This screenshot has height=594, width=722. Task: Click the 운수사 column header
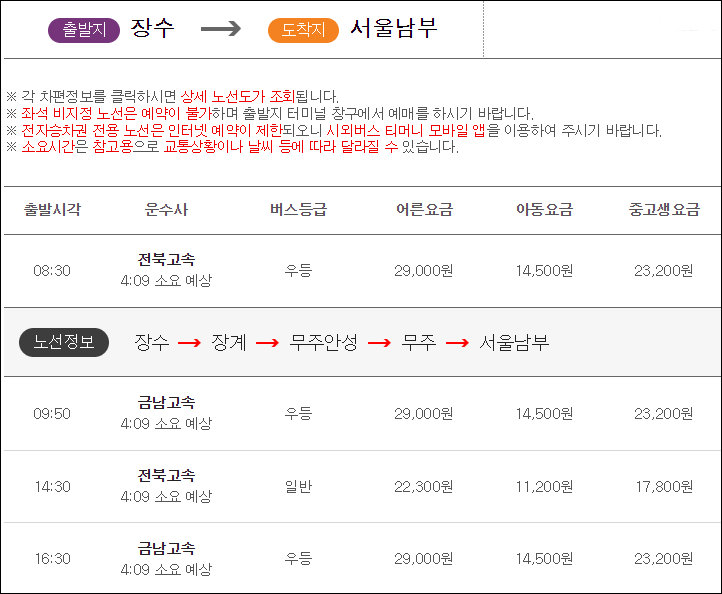(166, 210)
